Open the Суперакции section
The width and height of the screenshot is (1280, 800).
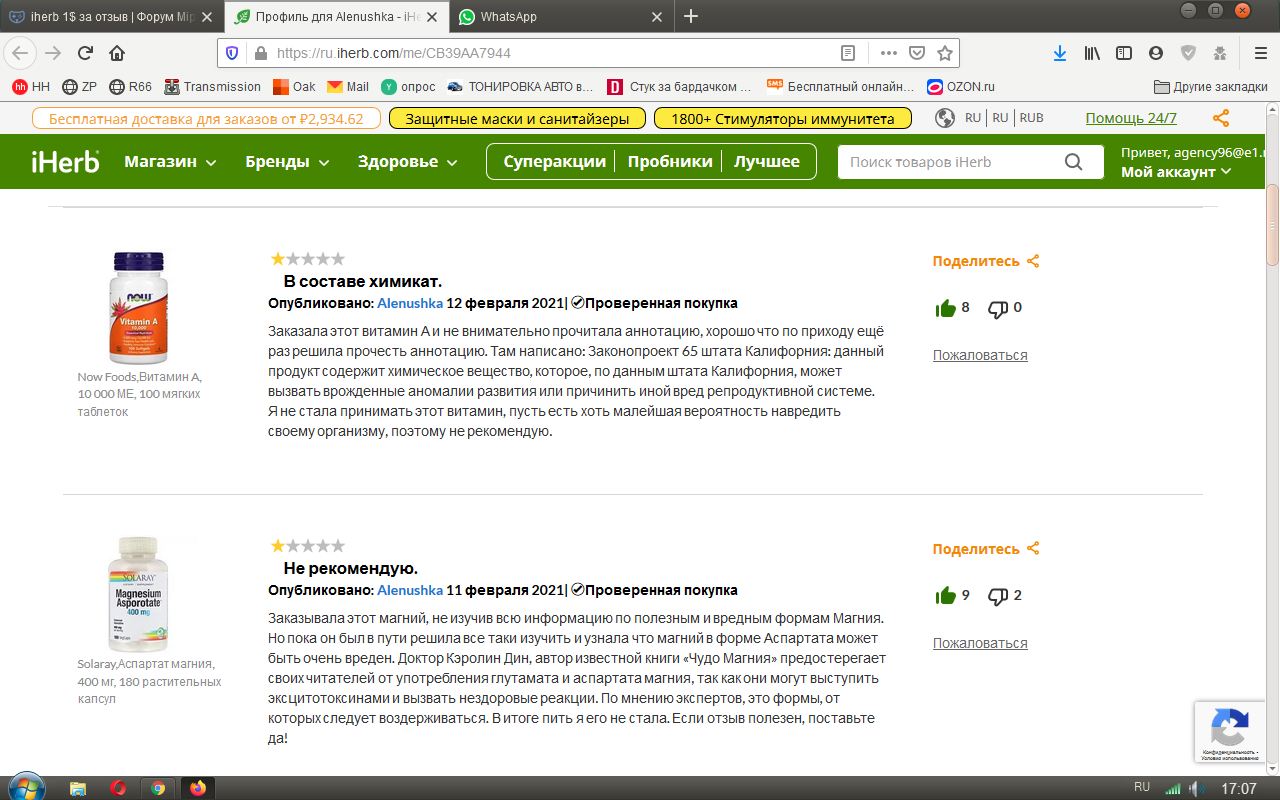click(x=555, y=162)
